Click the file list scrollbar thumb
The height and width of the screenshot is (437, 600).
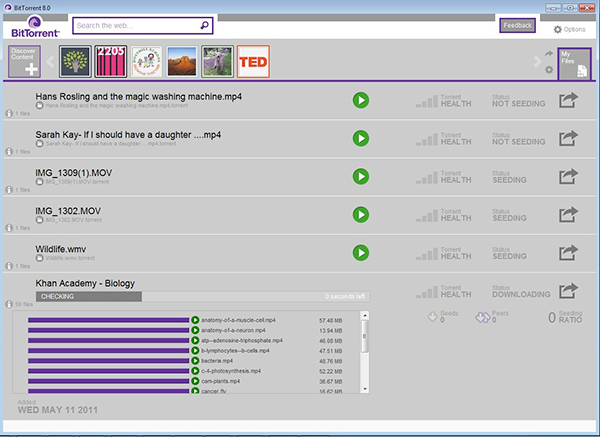pos(365,337)
